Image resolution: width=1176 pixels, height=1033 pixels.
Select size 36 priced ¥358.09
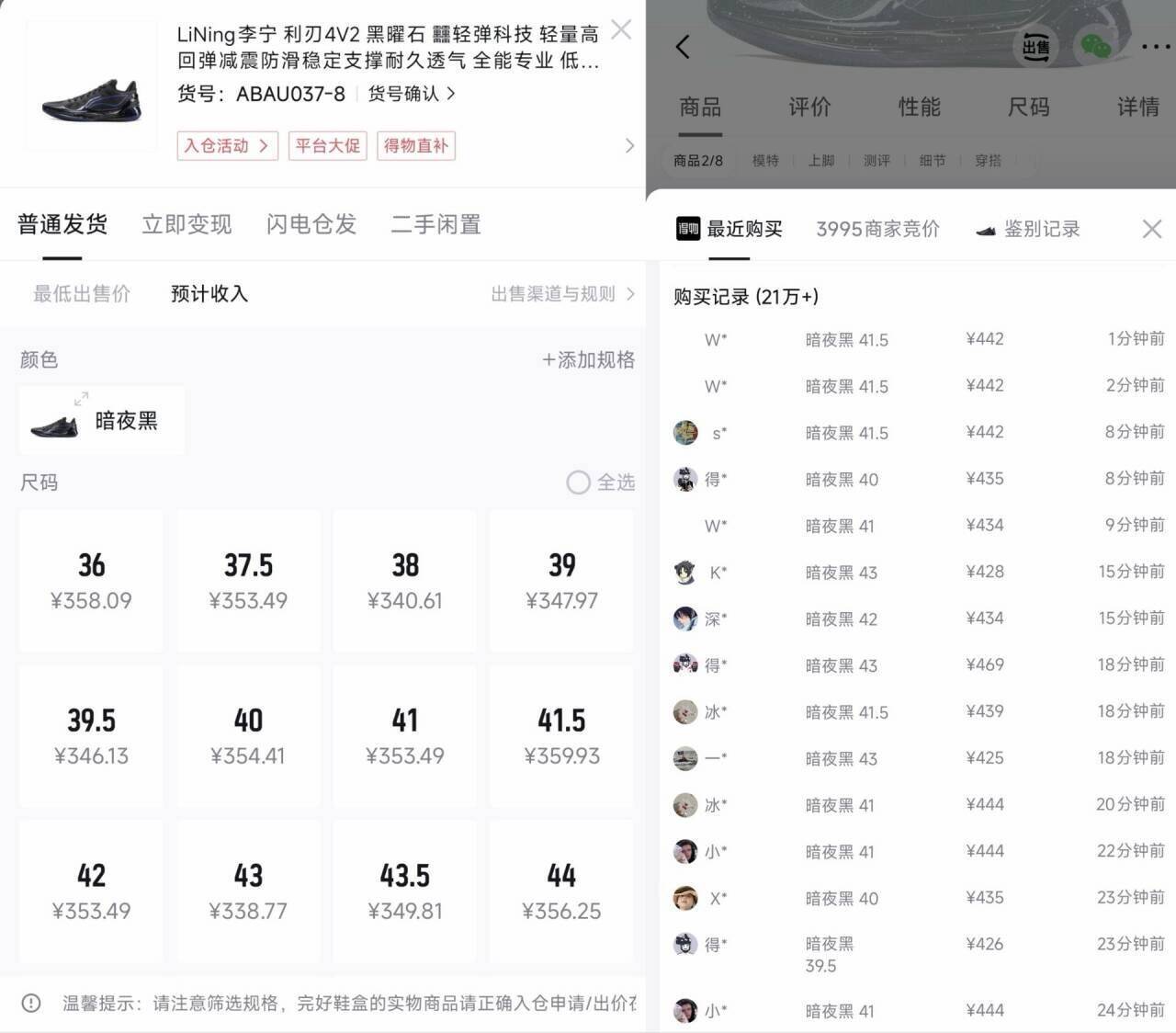coord(91,581)
